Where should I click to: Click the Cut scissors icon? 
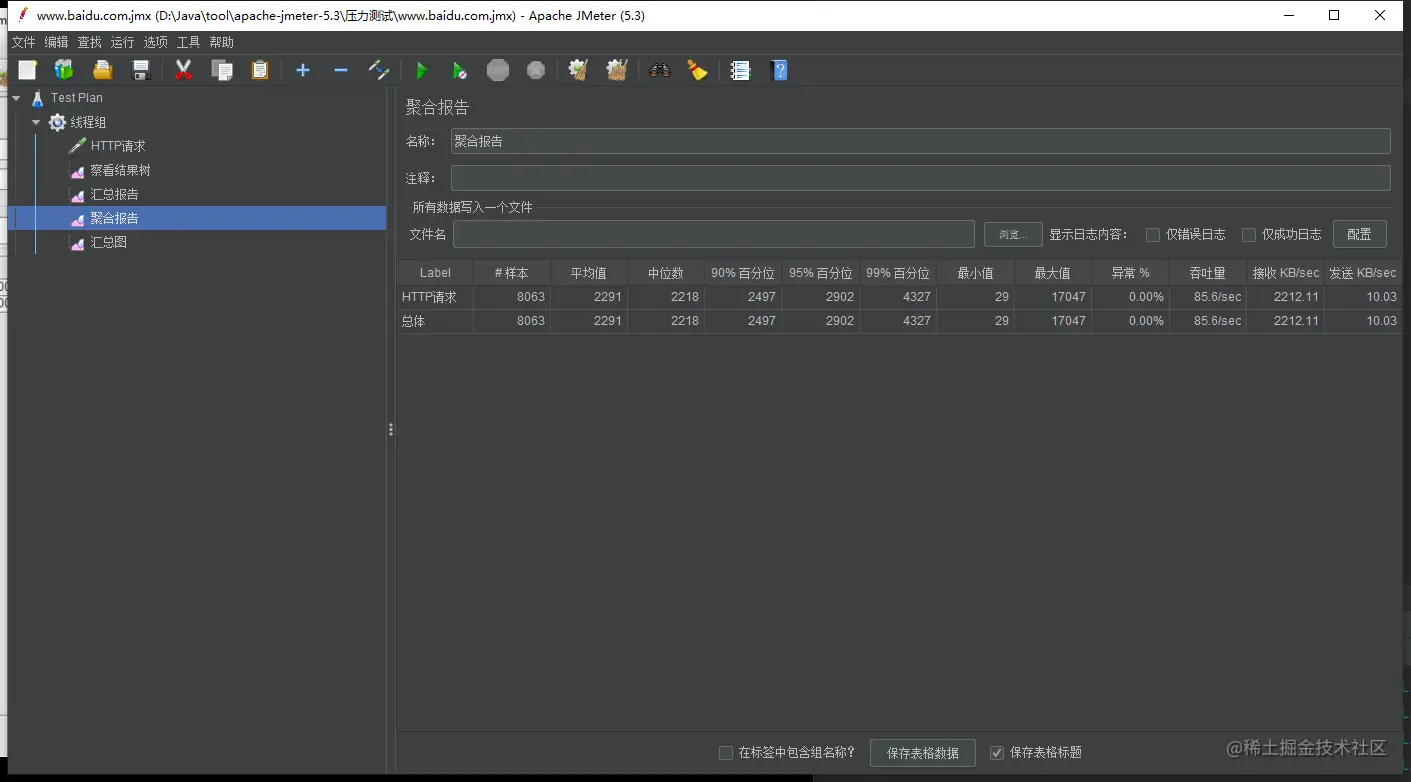183,70
